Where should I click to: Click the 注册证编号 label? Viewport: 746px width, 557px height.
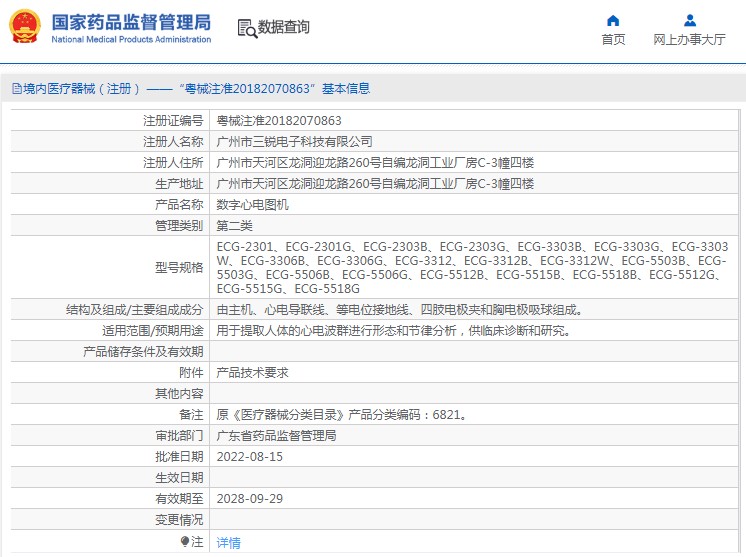pos(173,121)
